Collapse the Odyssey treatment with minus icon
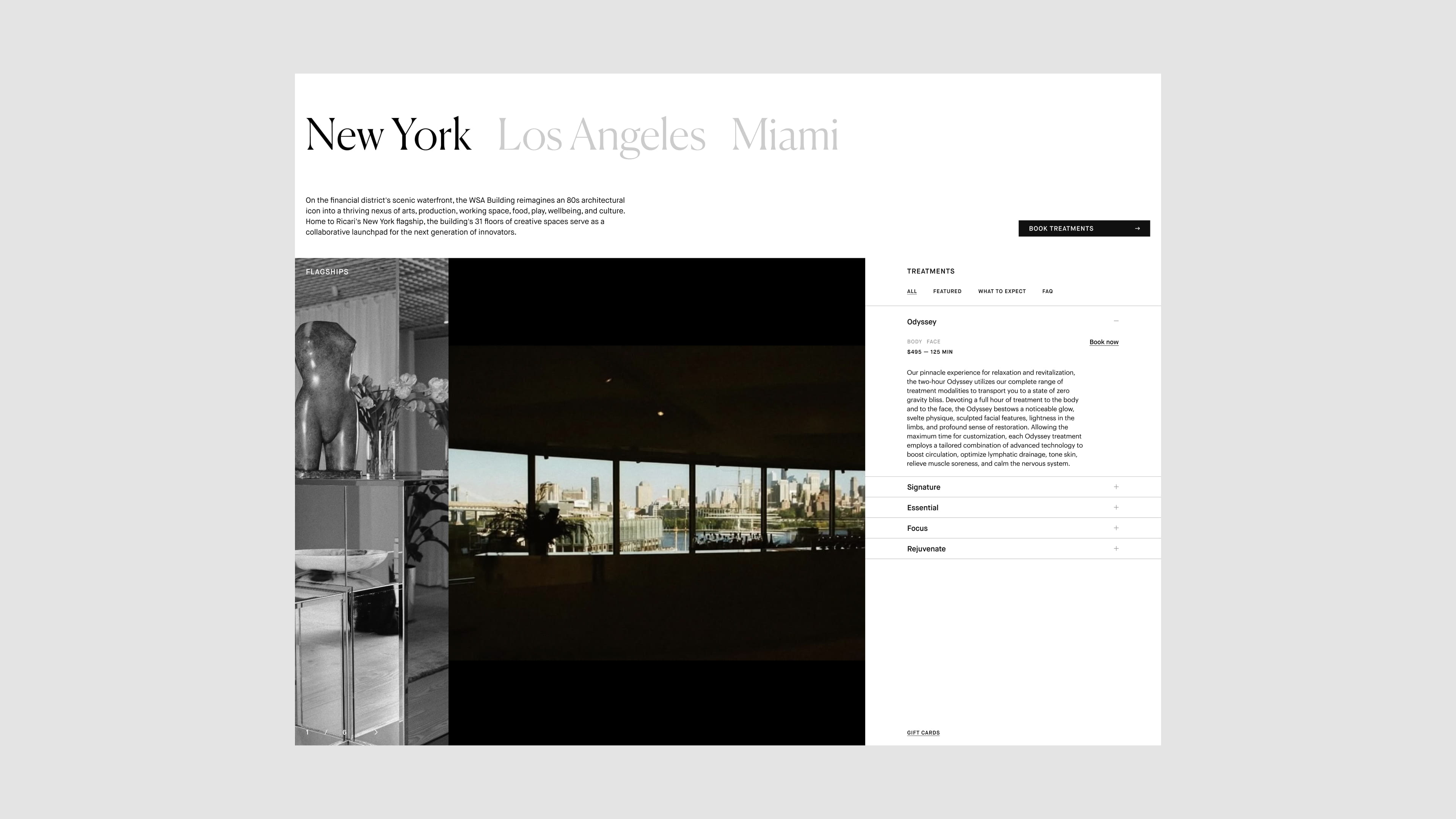This screenshot has height=819, width=1456. pos(1116,321)
